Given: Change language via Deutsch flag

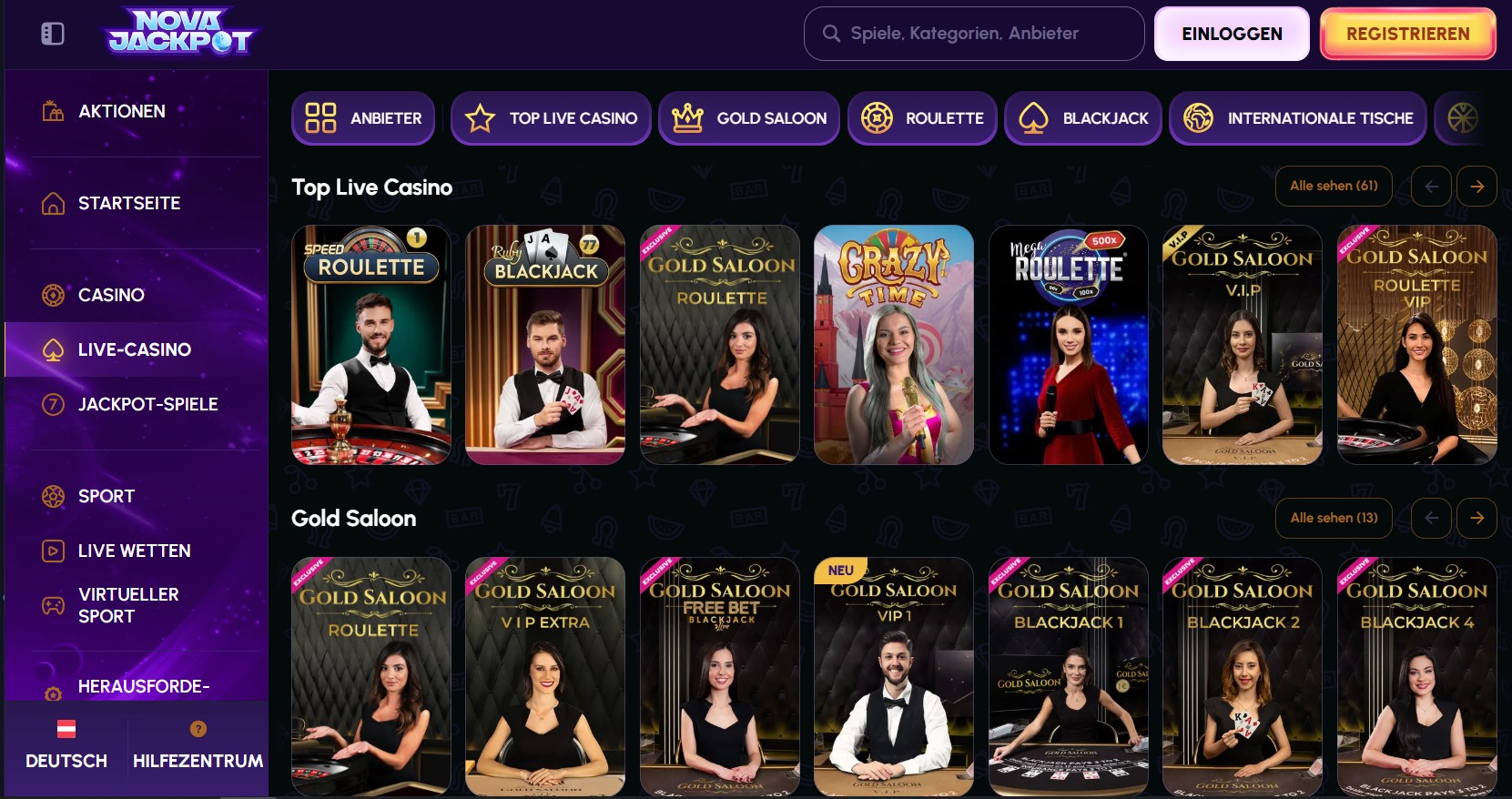Looking at the screenshot, I should 66,729.
